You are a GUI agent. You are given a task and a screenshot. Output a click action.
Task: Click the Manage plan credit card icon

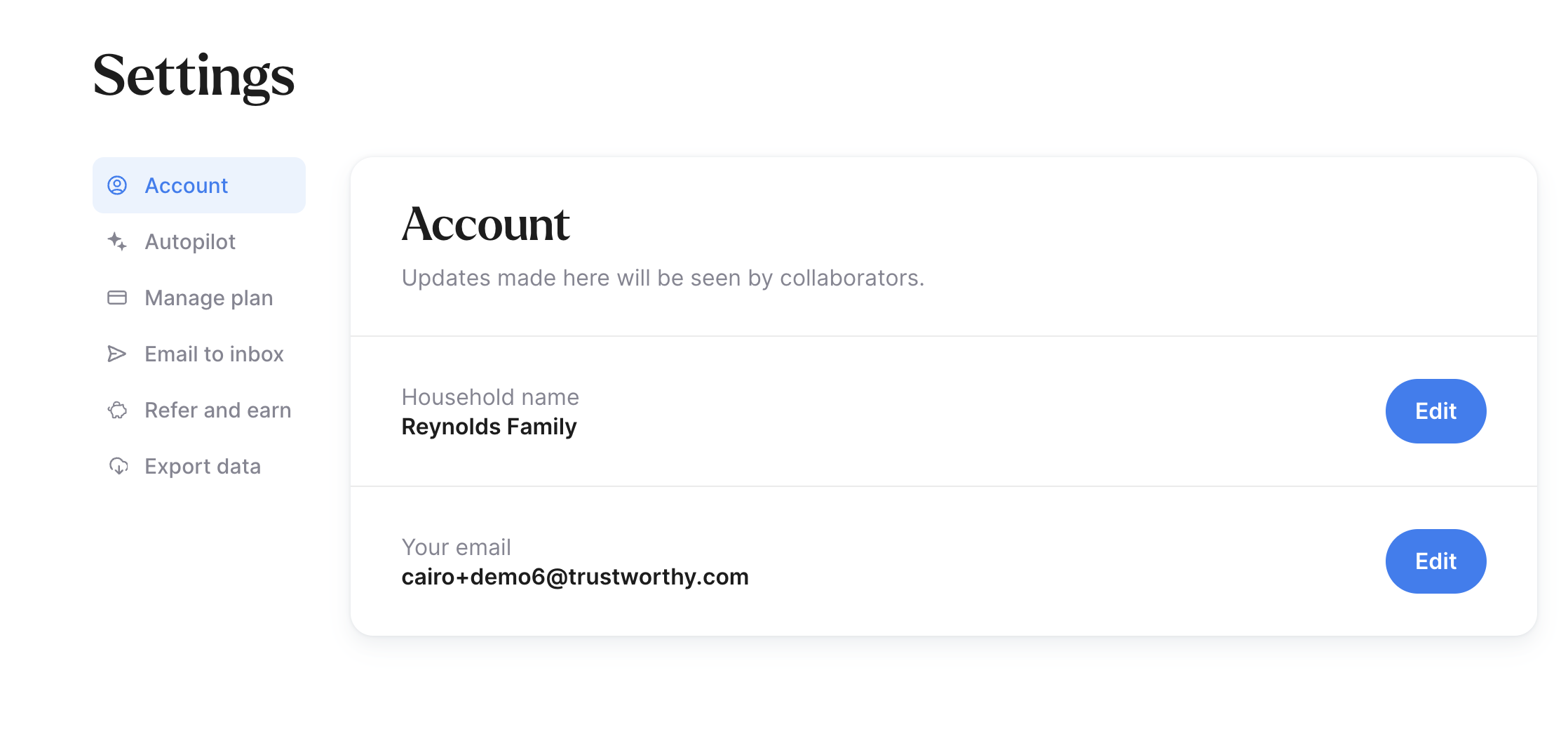click(x=117, y=298)
